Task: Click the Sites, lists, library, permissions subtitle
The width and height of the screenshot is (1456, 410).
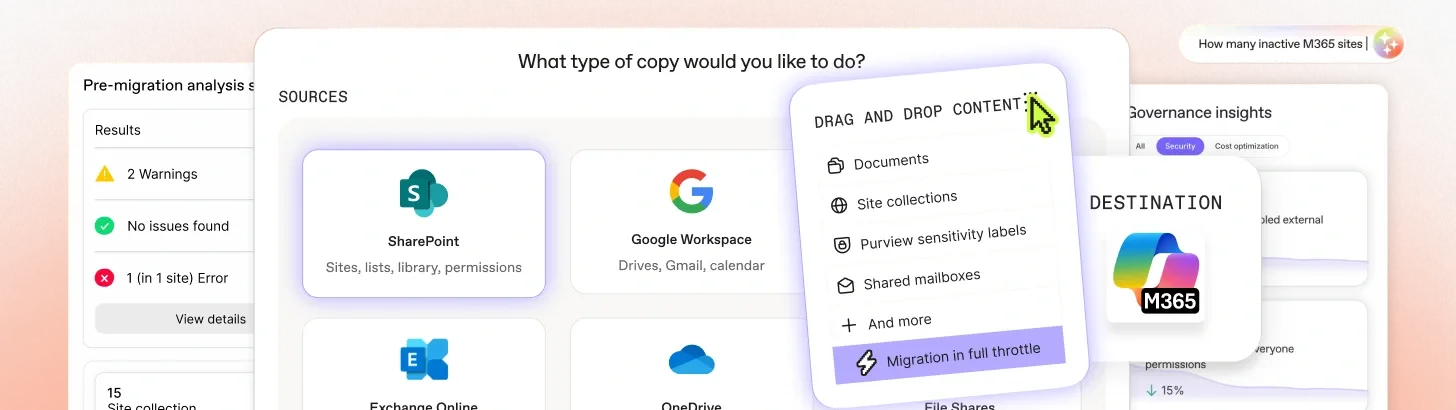Action: 424,267
